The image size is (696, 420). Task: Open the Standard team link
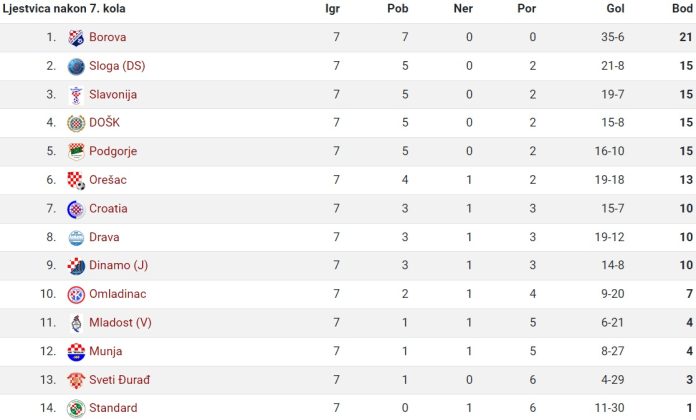113,408
